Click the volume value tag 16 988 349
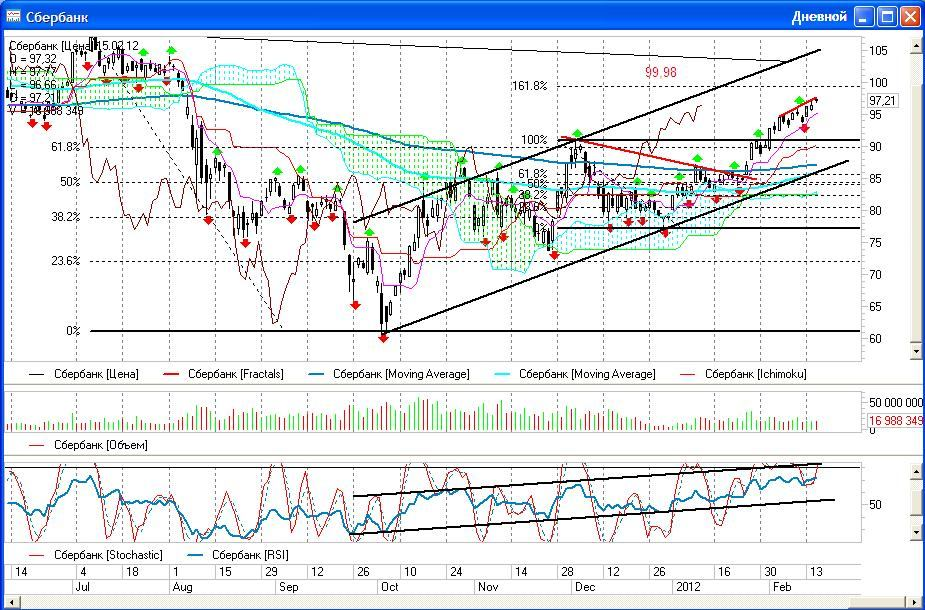This screenshot has height=610, width=925. (894, 421)
